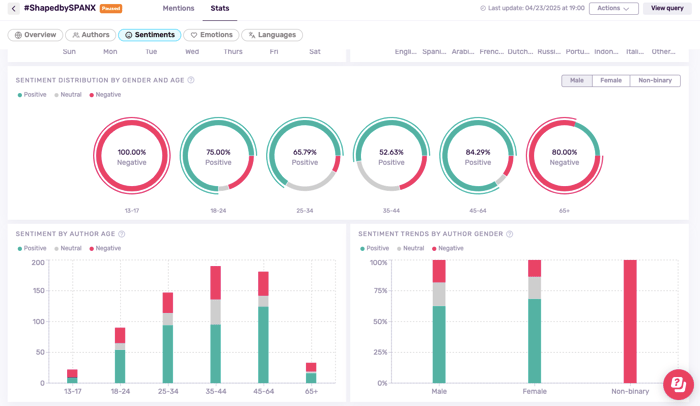
Task: Open the Emotions stats tab
Action: pyautogui.click(x=211, y=35)
